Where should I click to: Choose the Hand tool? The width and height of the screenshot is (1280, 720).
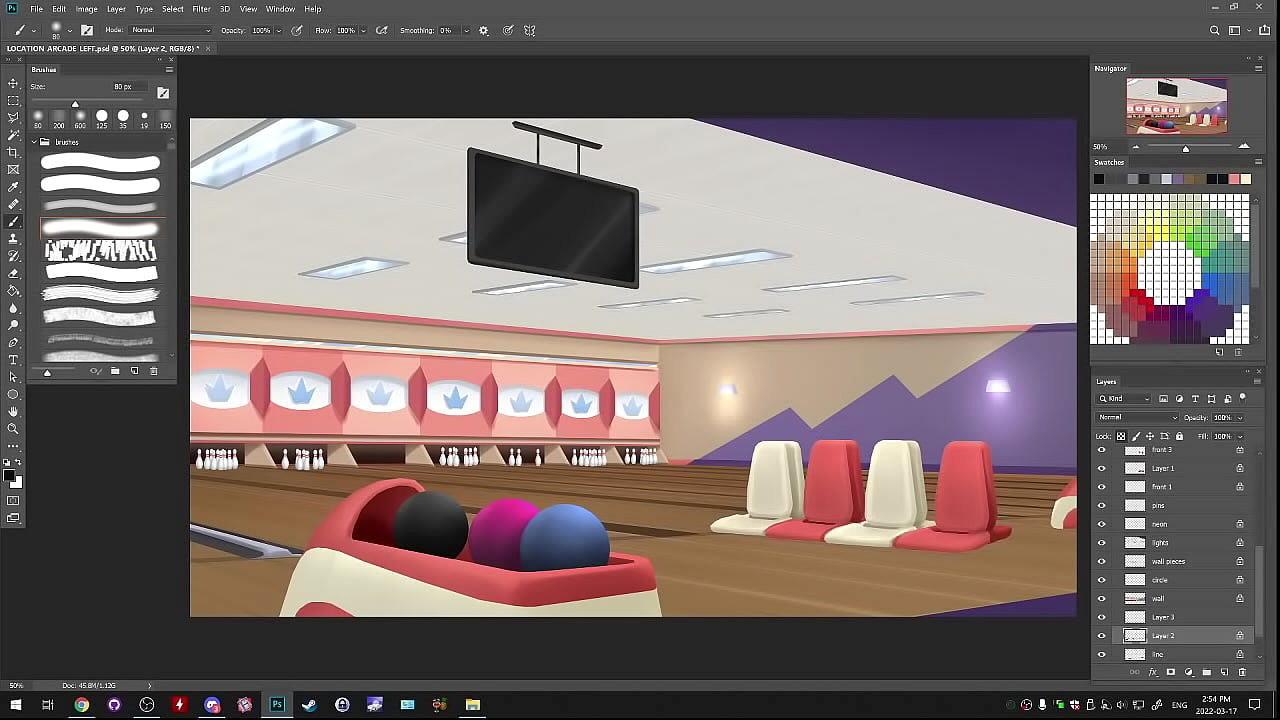[13, 411]
